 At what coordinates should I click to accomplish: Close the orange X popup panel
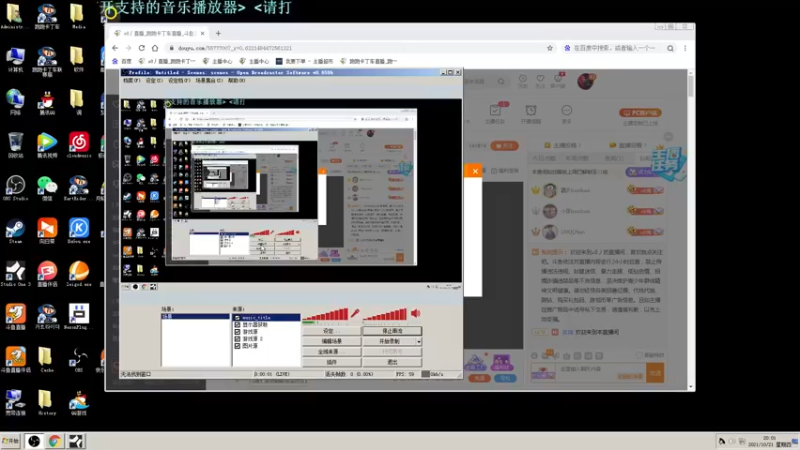[x=475, y=171]
